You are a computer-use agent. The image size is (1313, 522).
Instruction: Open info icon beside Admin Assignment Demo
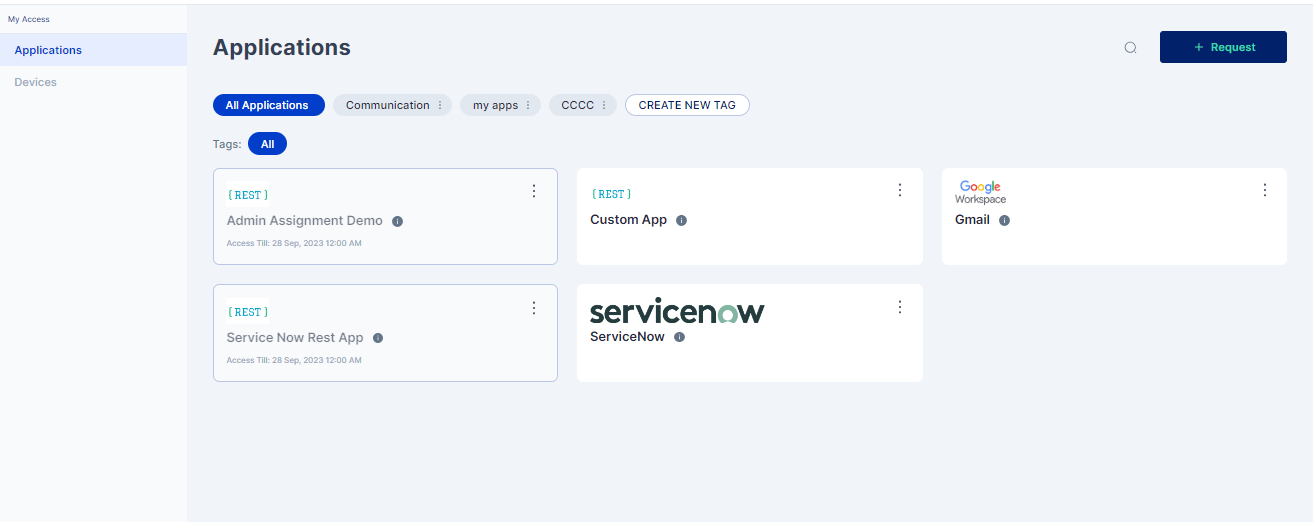(397, 221)
